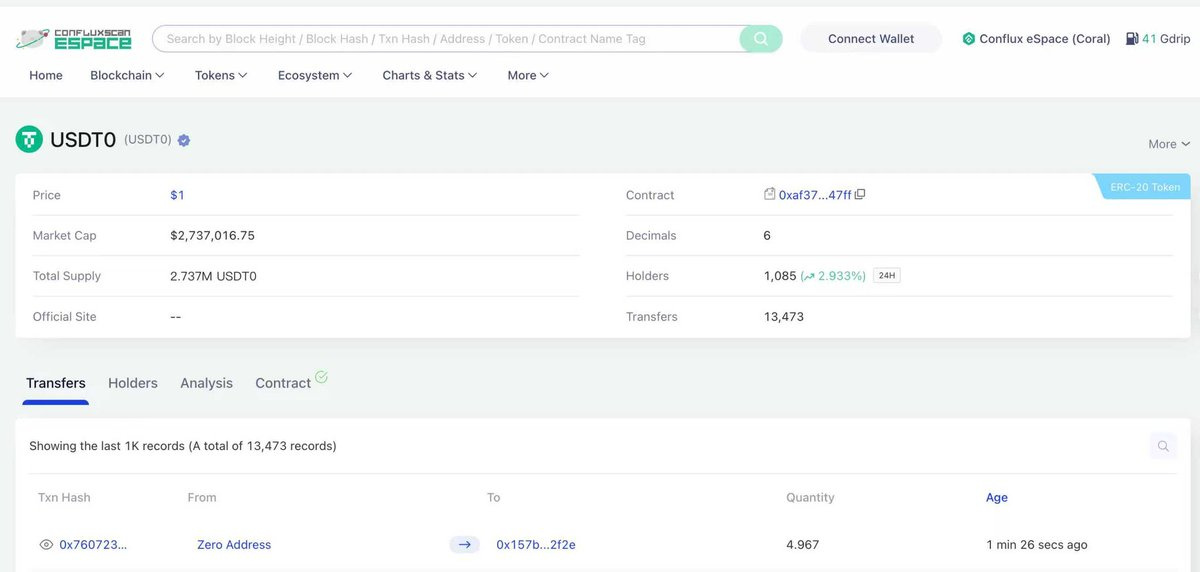Switch to the Holders tab

[133, 383]
